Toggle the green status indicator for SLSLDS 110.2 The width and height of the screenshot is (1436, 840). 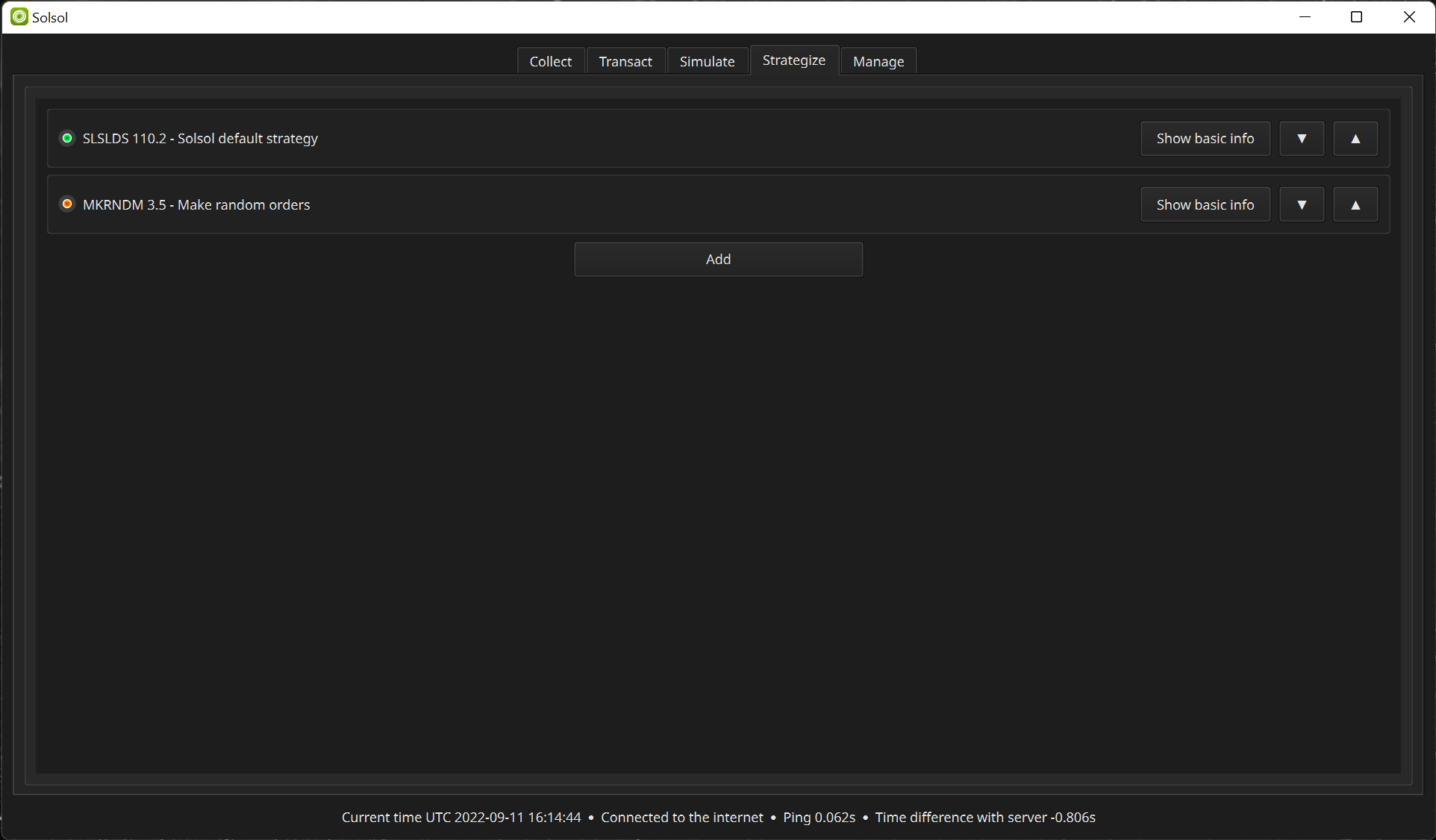[x=67, y=138]
